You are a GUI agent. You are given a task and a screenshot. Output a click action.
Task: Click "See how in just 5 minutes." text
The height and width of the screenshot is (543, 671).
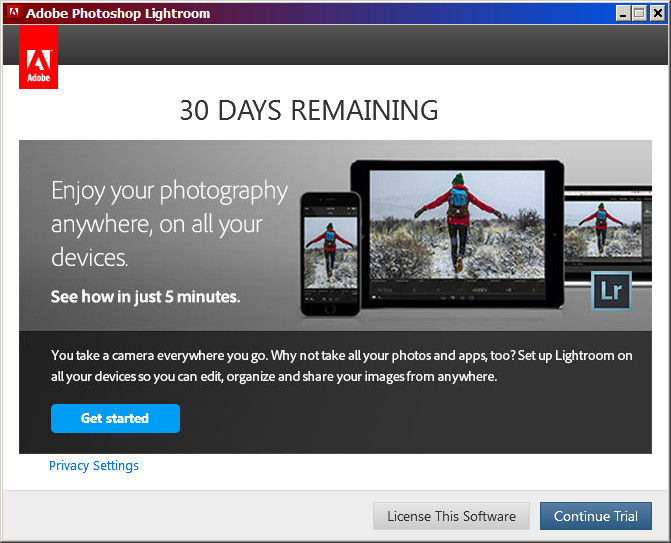(x=145, y=297)
